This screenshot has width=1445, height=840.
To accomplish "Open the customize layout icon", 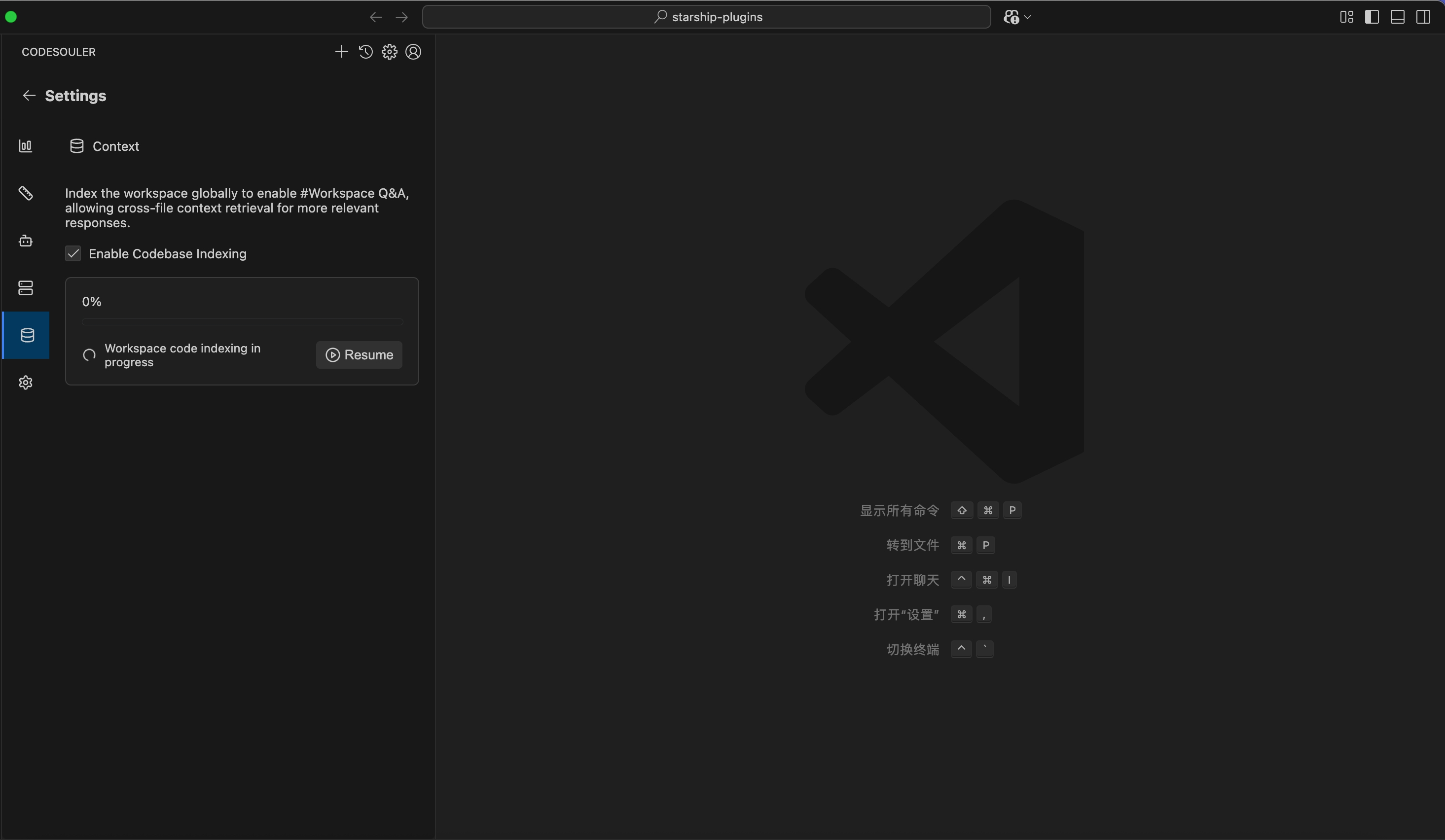I will pyautogui.click(x=1346, y=17).
